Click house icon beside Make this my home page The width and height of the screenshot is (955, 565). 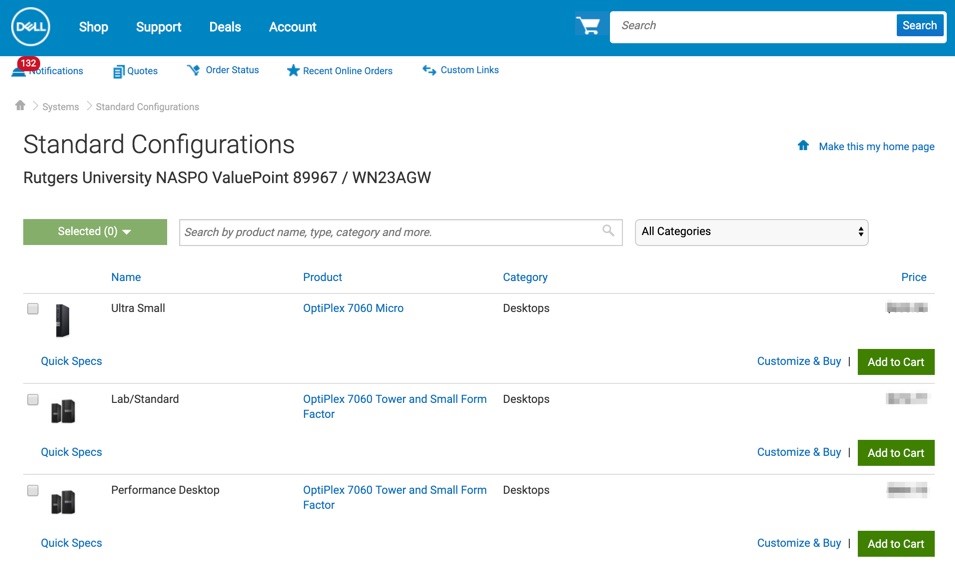pyautogui.click(x=803, y=146)
